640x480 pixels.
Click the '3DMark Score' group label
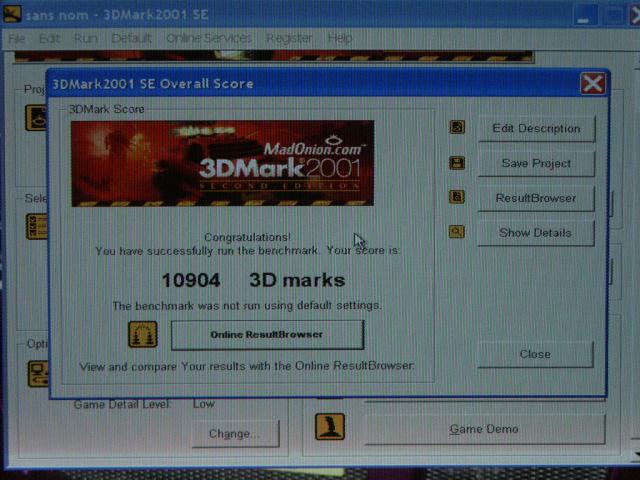point(106,109)
